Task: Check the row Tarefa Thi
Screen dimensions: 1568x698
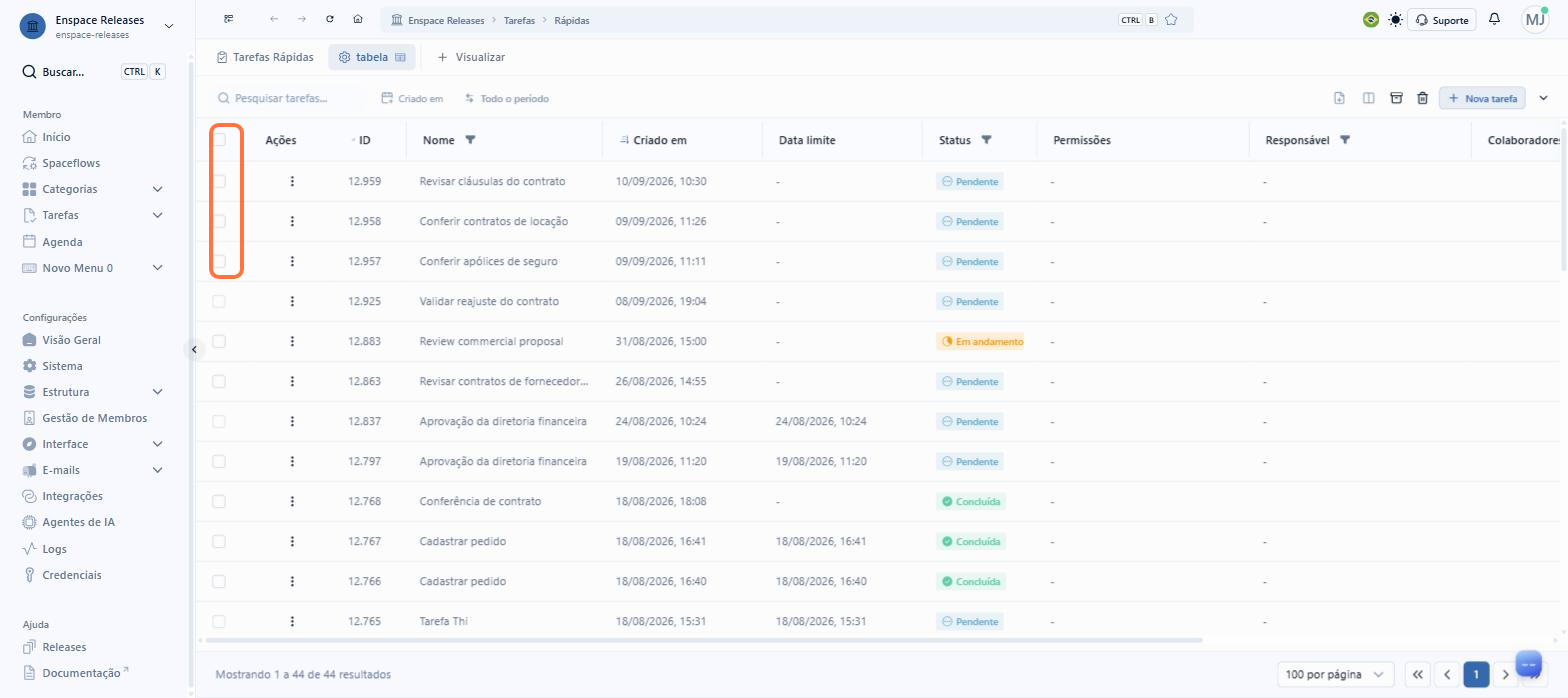Action: pos(219,621)
